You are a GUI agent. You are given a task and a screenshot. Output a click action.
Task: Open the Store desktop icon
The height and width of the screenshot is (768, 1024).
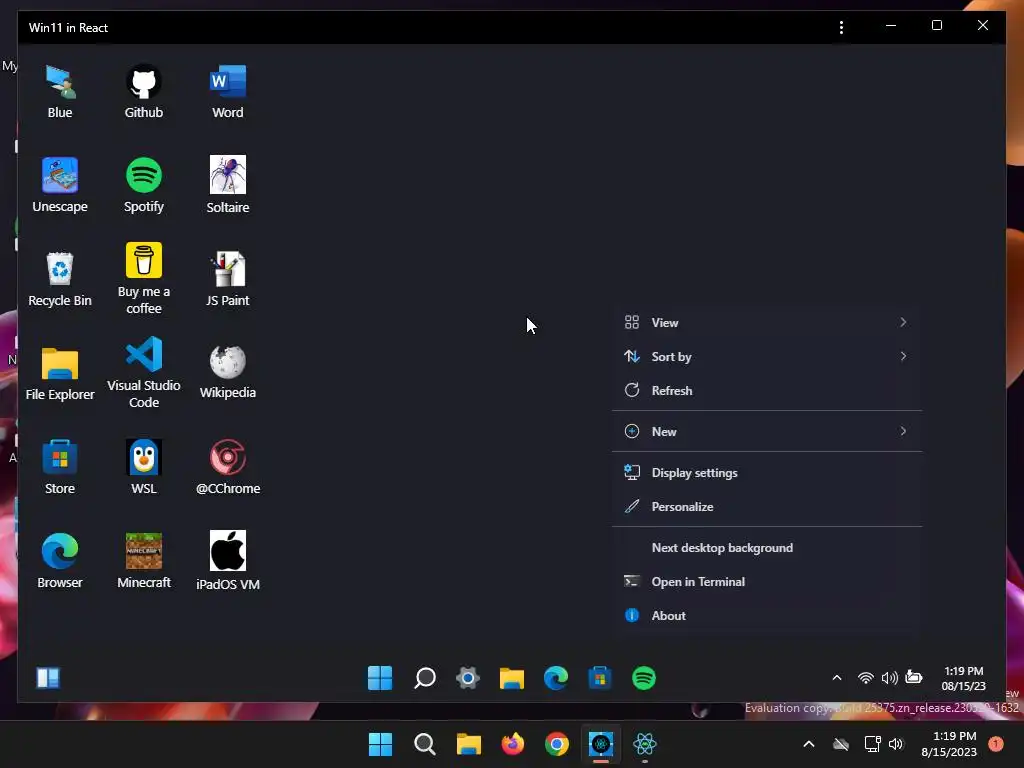pos(59,467)
